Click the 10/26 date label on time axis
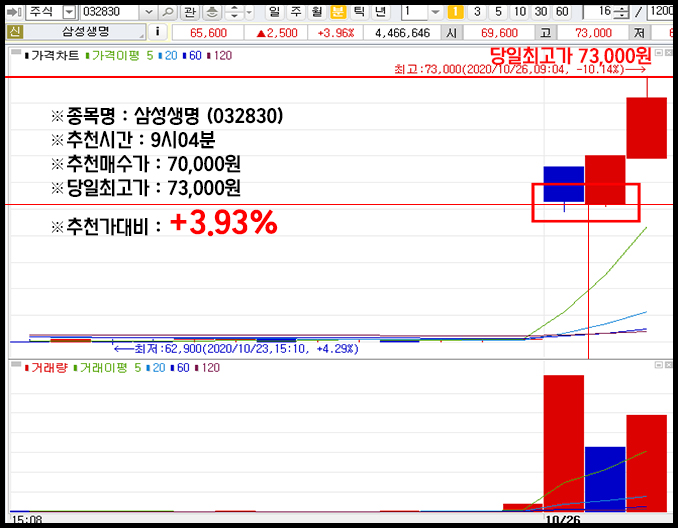 coord(563,519)
